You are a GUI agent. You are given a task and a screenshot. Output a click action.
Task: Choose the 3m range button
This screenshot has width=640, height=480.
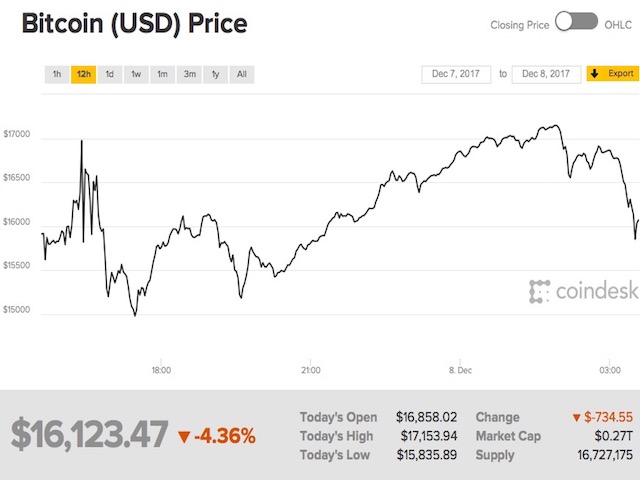pyautogui.click(x=188, y=74)
